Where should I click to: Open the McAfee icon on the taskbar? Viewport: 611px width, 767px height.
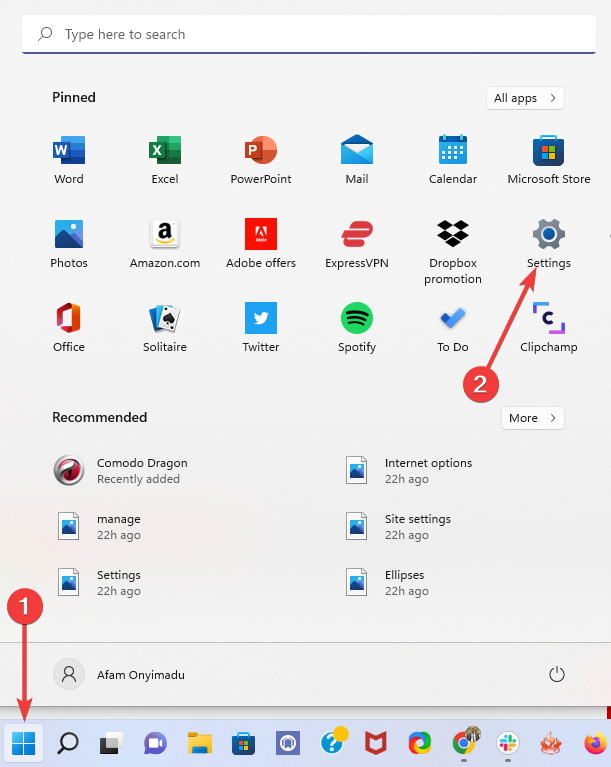tap(376, 744)
